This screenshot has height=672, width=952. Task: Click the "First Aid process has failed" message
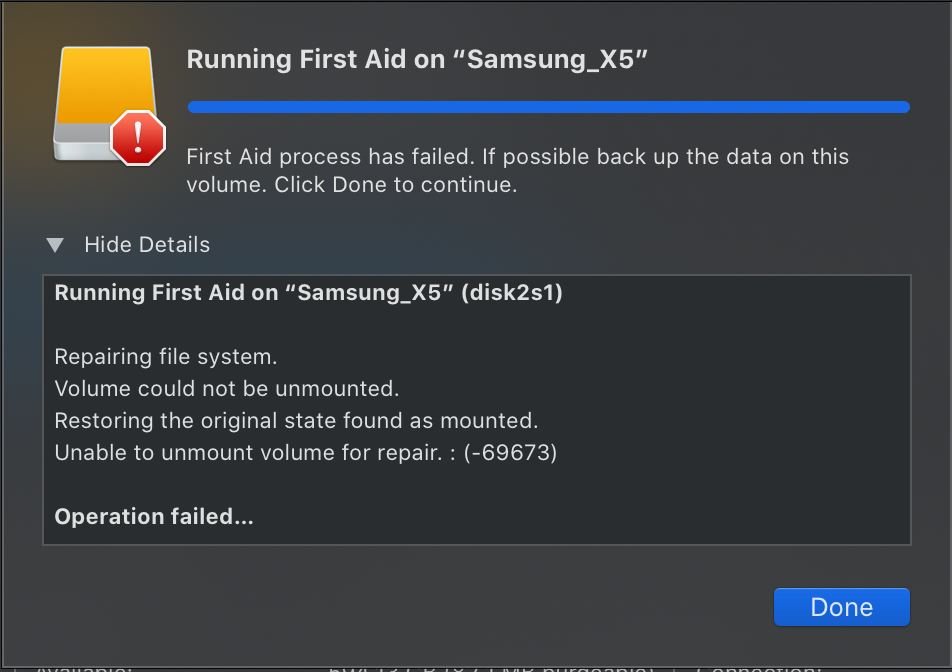[x=330, y=157]
